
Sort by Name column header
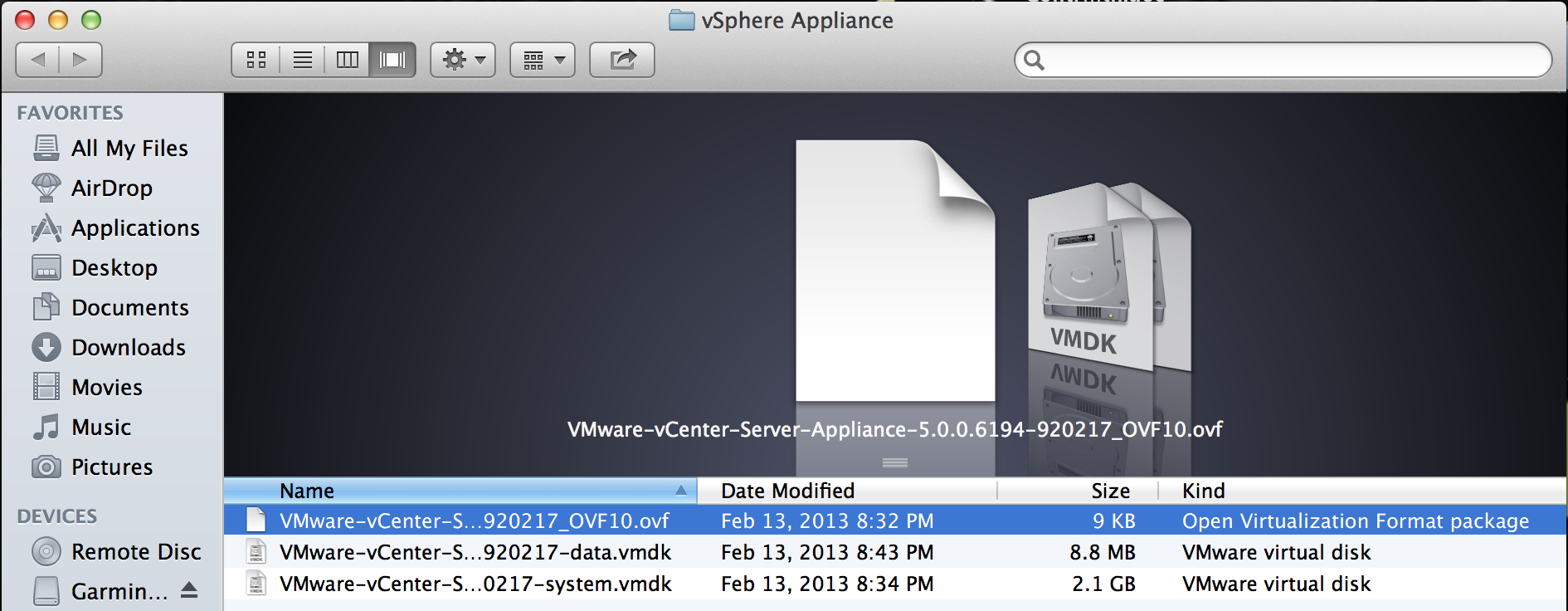(x=460, y=491)
